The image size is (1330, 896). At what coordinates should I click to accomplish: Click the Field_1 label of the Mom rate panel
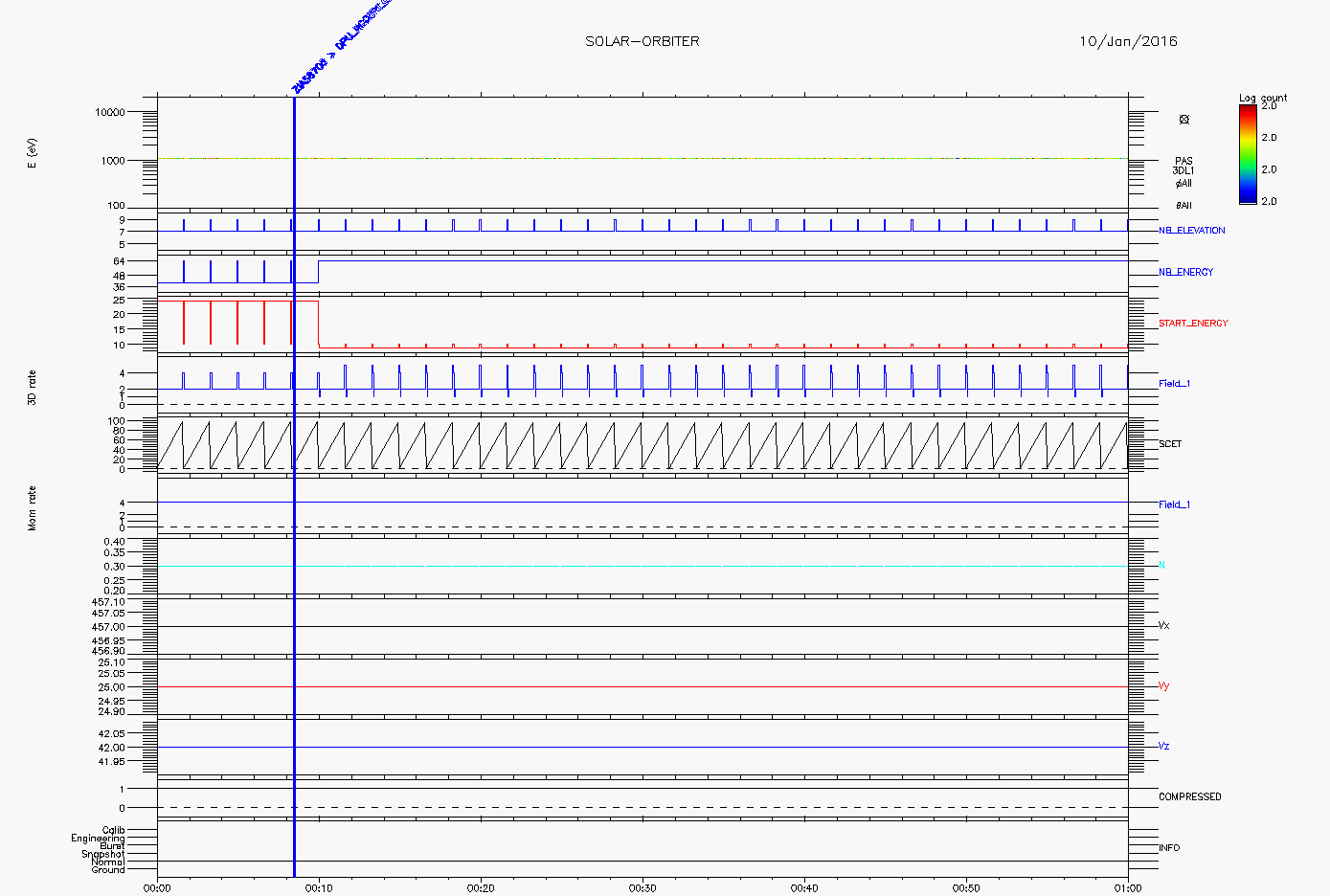pyautogui.click(x=1175, y=504)
